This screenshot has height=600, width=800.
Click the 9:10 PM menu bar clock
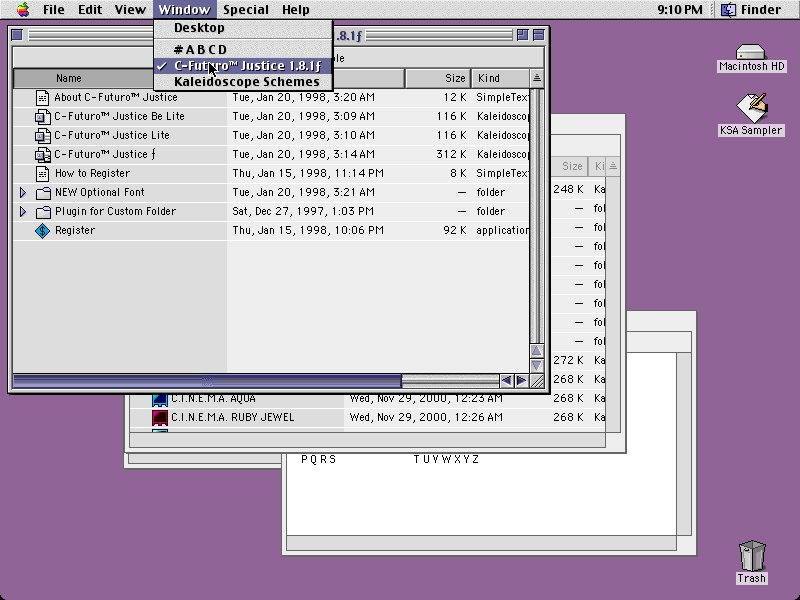(x=680, y=10)
